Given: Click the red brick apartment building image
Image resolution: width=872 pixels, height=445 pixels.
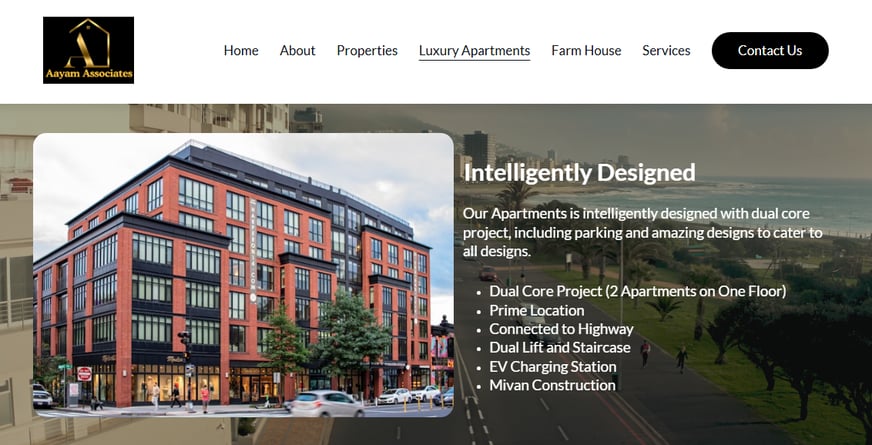Looking at the screenshot, I should 244,275.
